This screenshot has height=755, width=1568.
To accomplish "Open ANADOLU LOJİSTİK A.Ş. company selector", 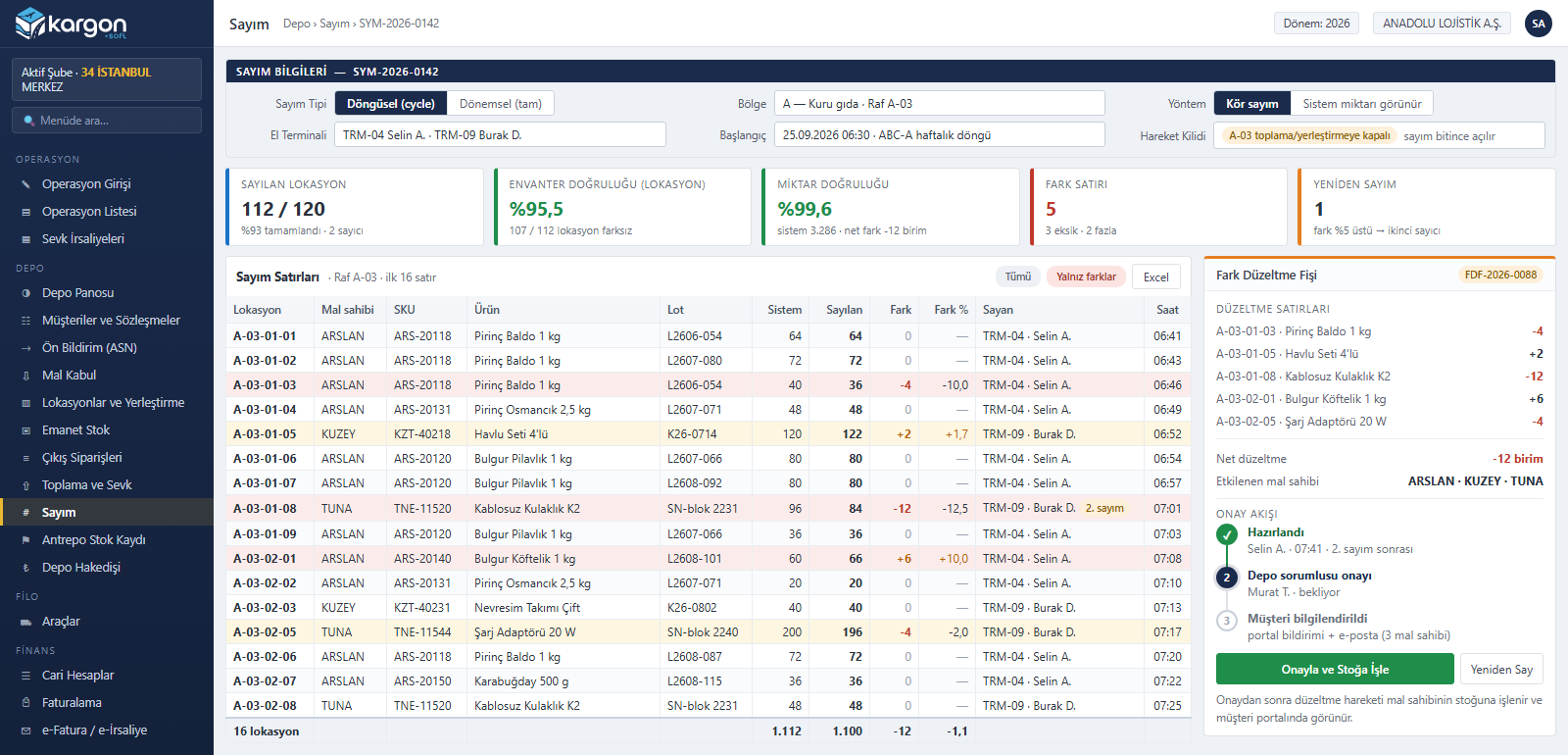I will (x=1442, y=24).
